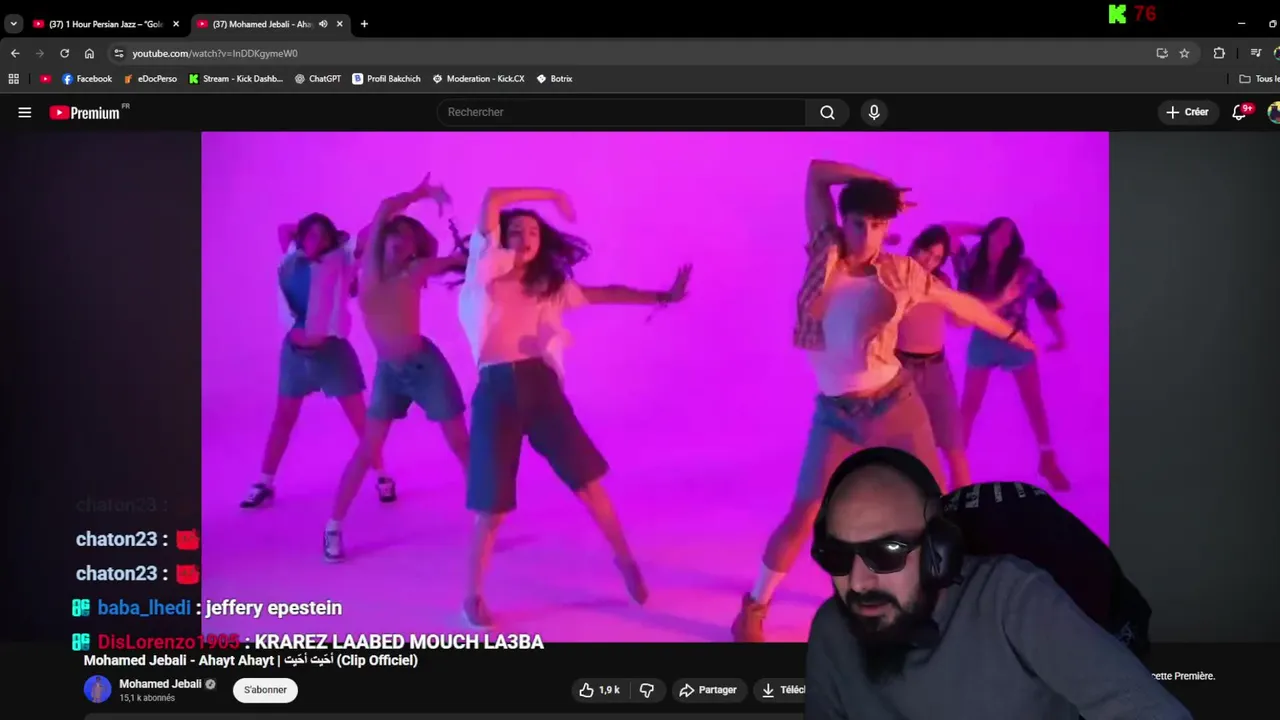
Task: Open the Chrome apps grid shortcut
Action: [x=14, y=79]
